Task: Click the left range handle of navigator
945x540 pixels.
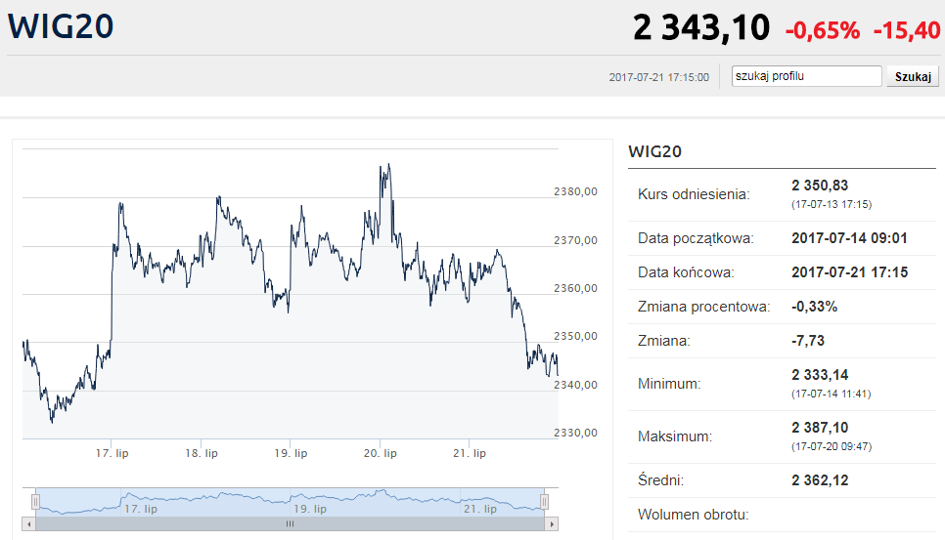Action: (x=36, y=501)
